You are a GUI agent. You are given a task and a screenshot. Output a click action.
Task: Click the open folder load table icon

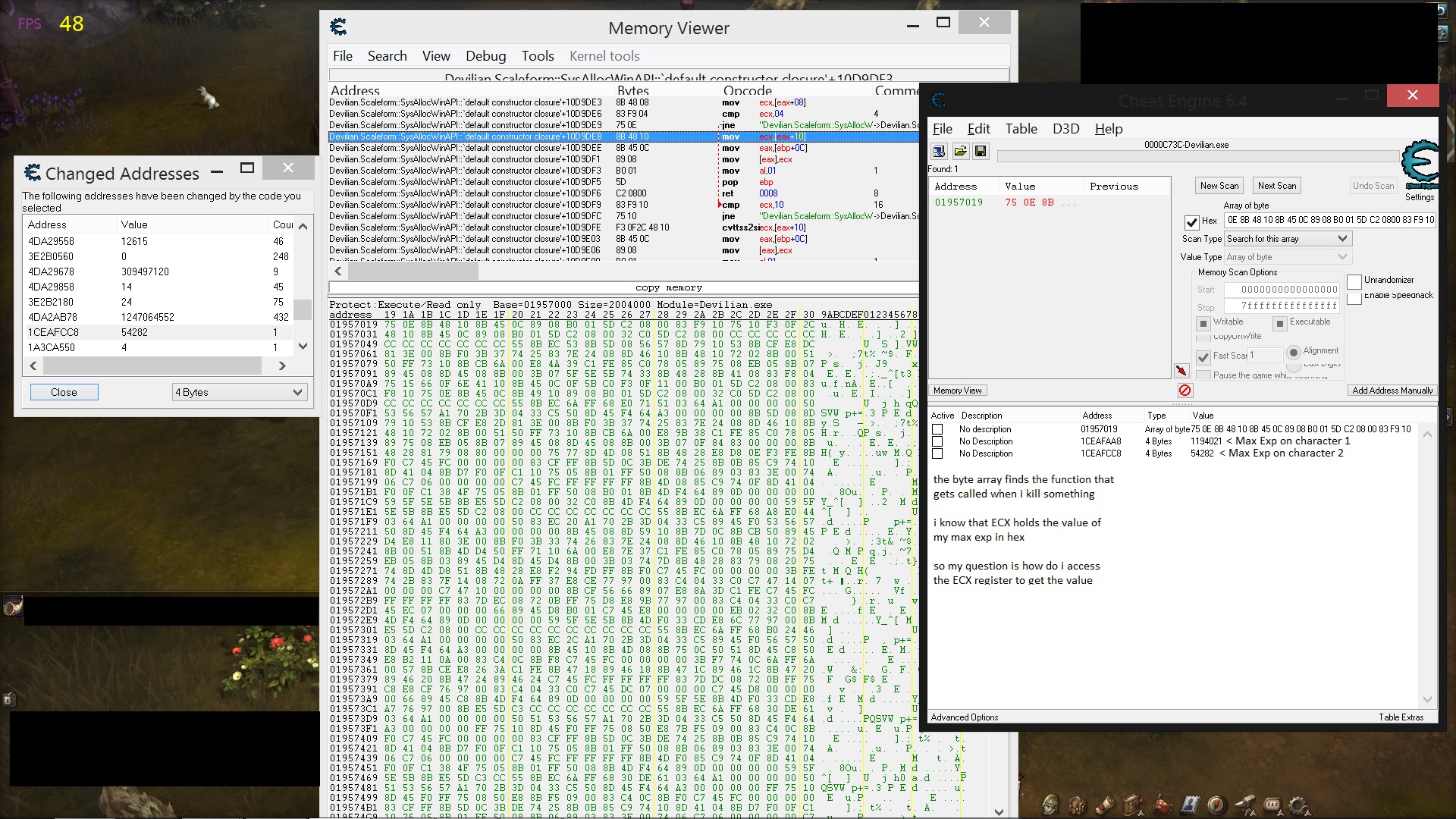point(960,151)
